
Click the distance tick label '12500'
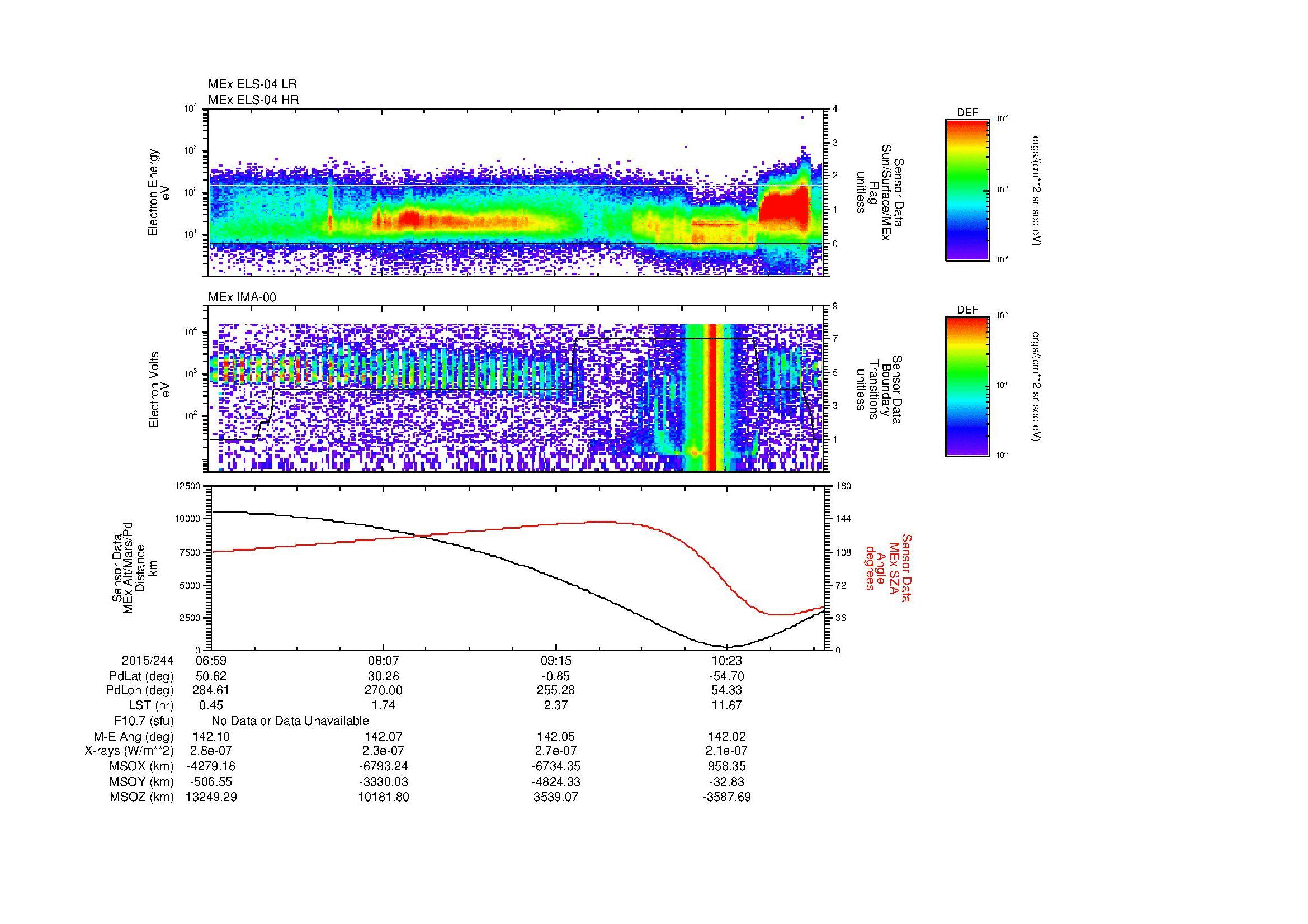(188, 486)
